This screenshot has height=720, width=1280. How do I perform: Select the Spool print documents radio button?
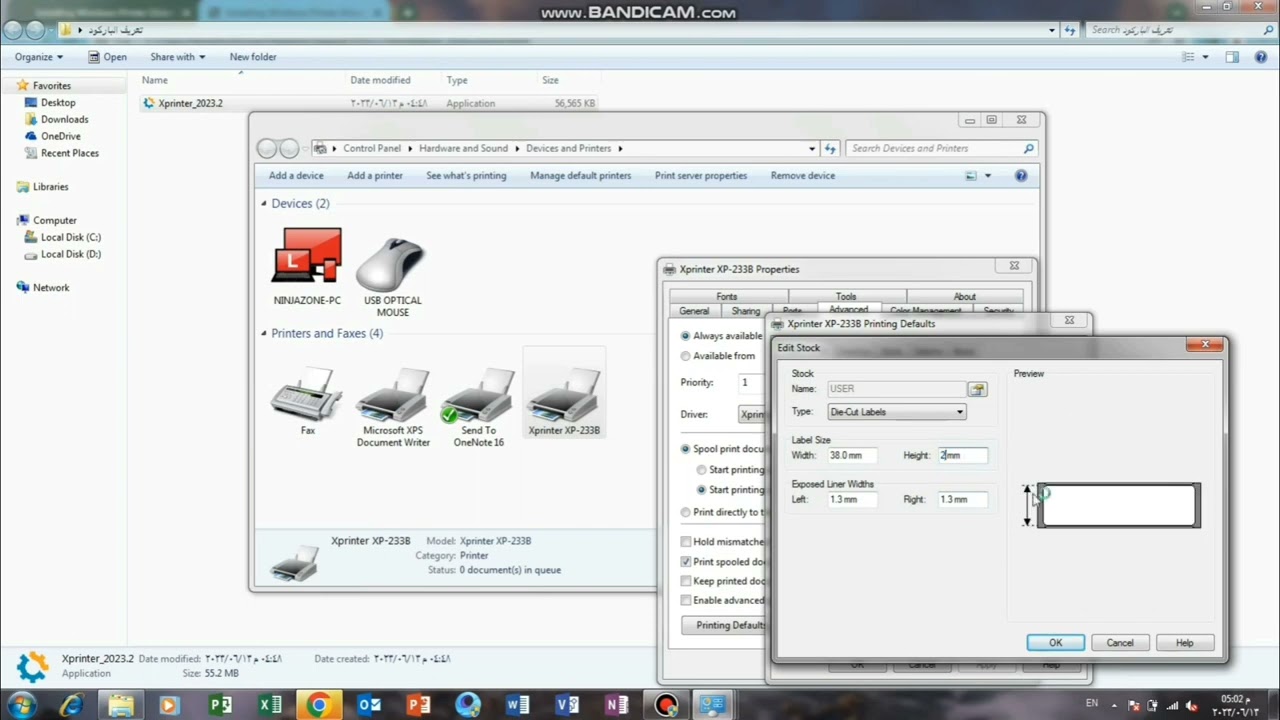[x=685, y=449]
